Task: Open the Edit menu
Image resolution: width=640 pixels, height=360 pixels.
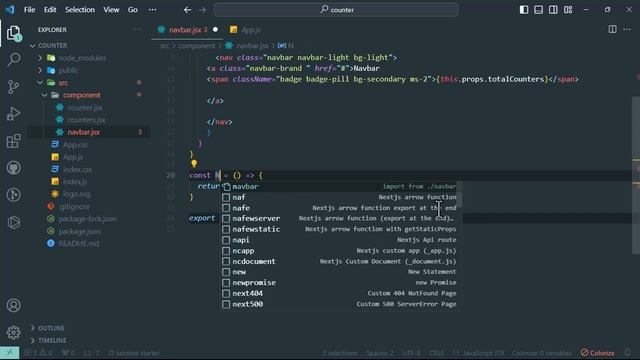Action: pos(50,9)
